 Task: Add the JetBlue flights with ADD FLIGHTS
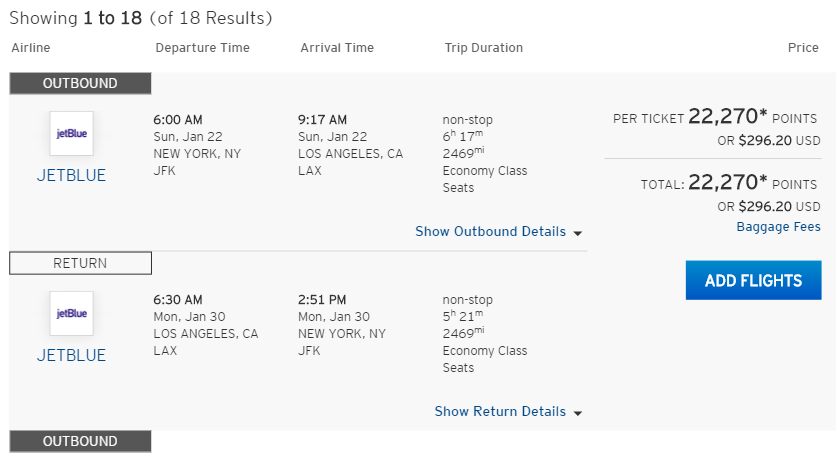pos(754,280)
